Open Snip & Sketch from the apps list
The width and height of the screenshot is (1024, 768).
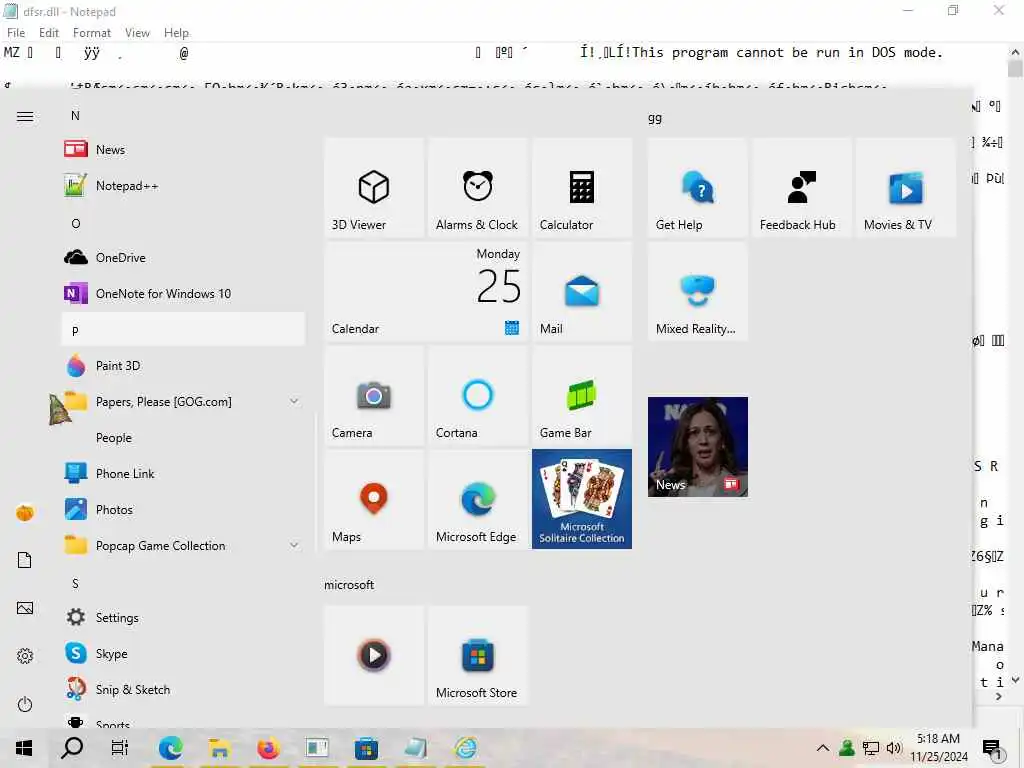(183, 690)
